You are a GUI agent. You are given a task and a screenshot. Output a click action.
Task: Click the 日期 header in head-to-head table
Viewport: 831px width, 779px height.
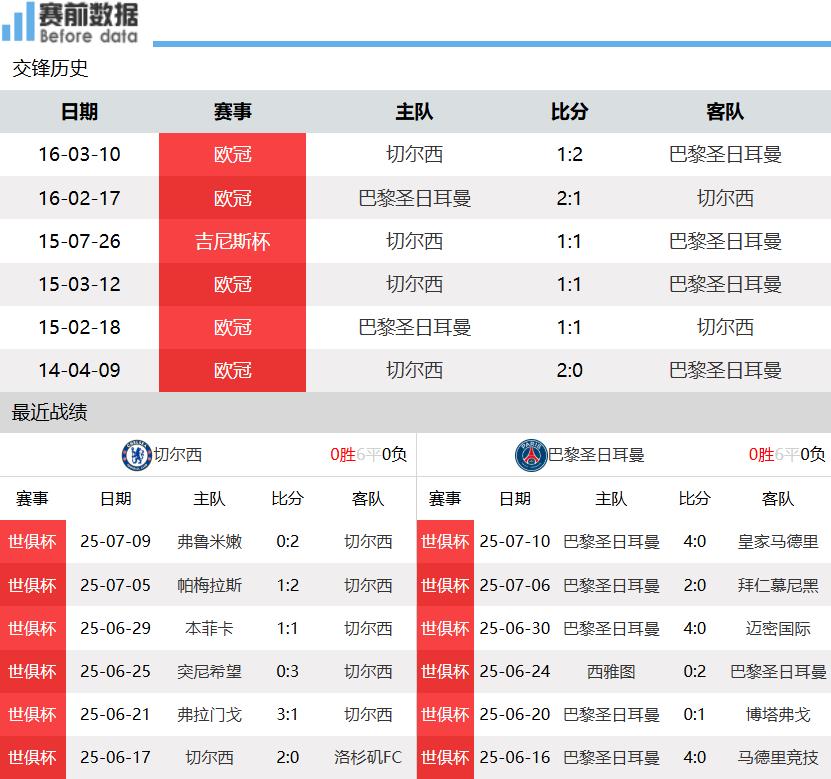[79, 112]
